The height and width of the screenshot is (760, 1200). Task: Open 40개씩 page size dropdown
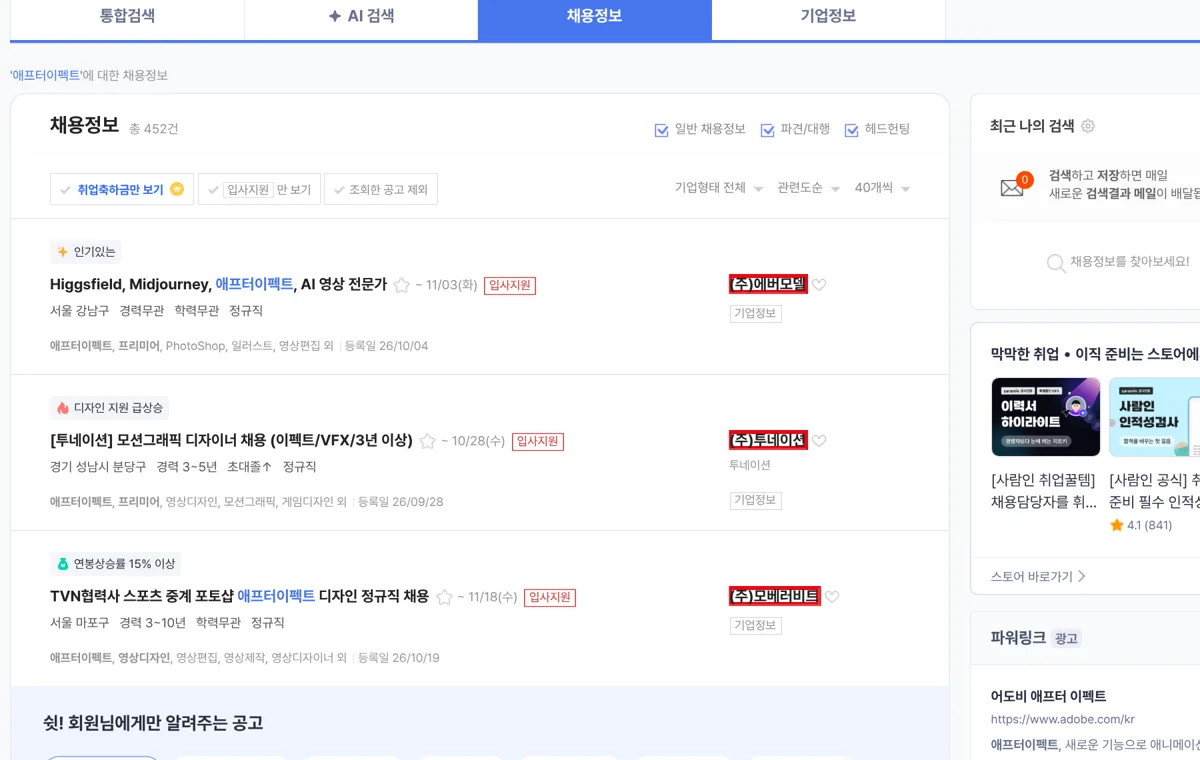[x=882, y=188]
